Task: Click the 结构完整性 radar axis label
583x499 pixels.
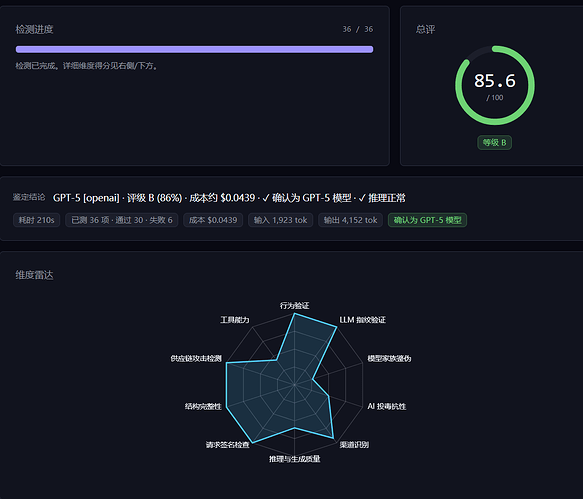Action: 203,406
